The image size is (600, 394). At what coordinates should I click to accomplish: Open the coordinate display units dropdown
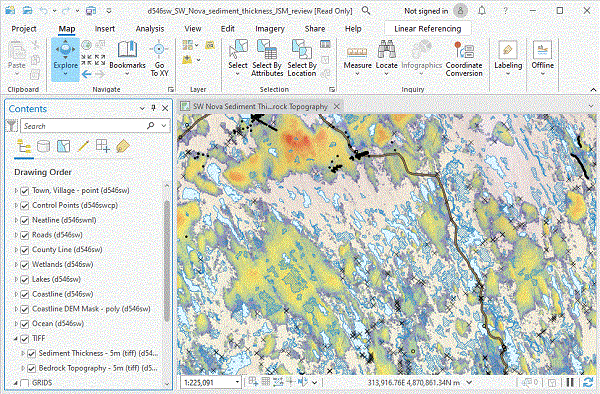pos(469,382)
